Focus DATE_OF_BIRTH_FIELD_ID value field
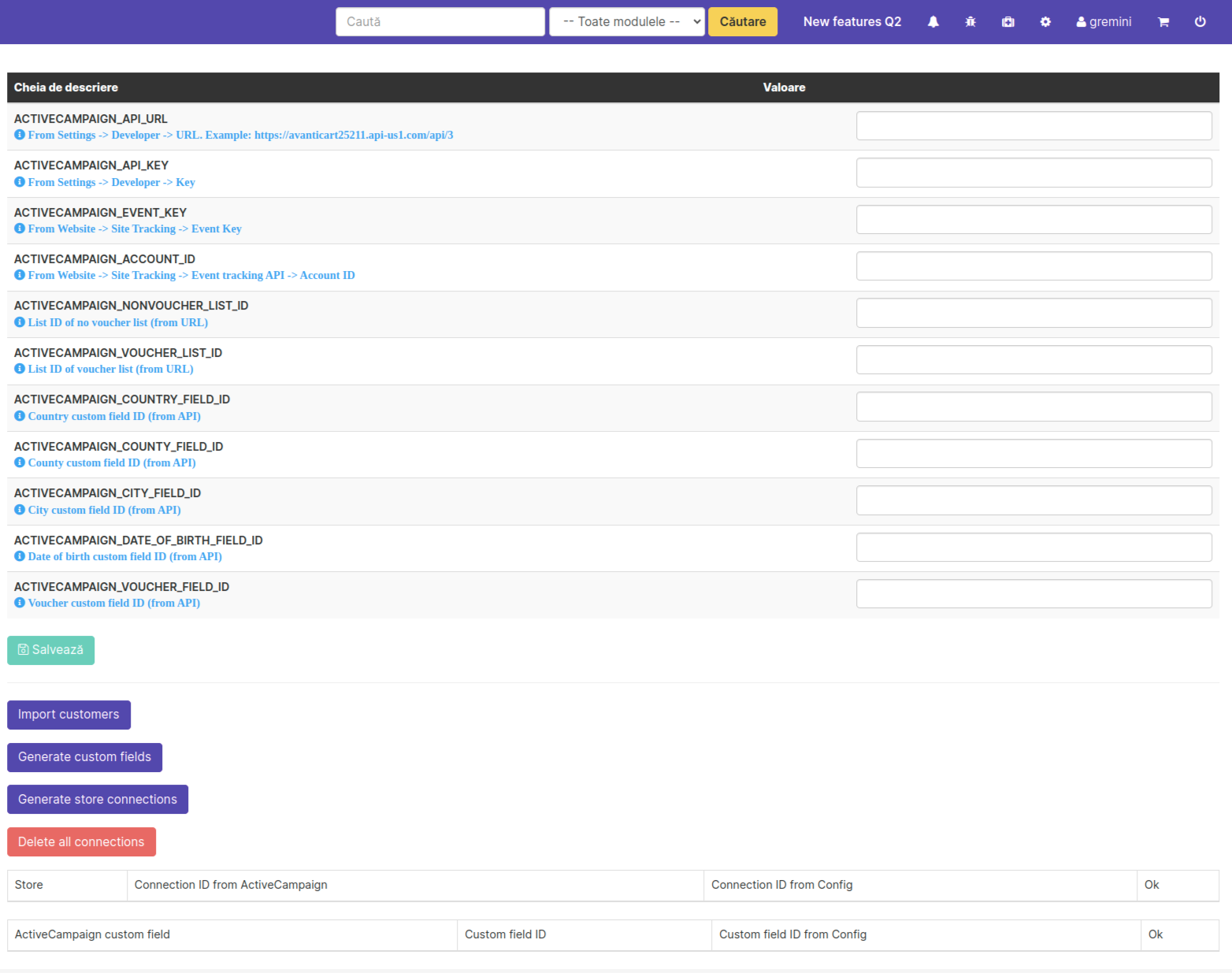This screenshot has width=1232, height=973. pos(1033,548)
